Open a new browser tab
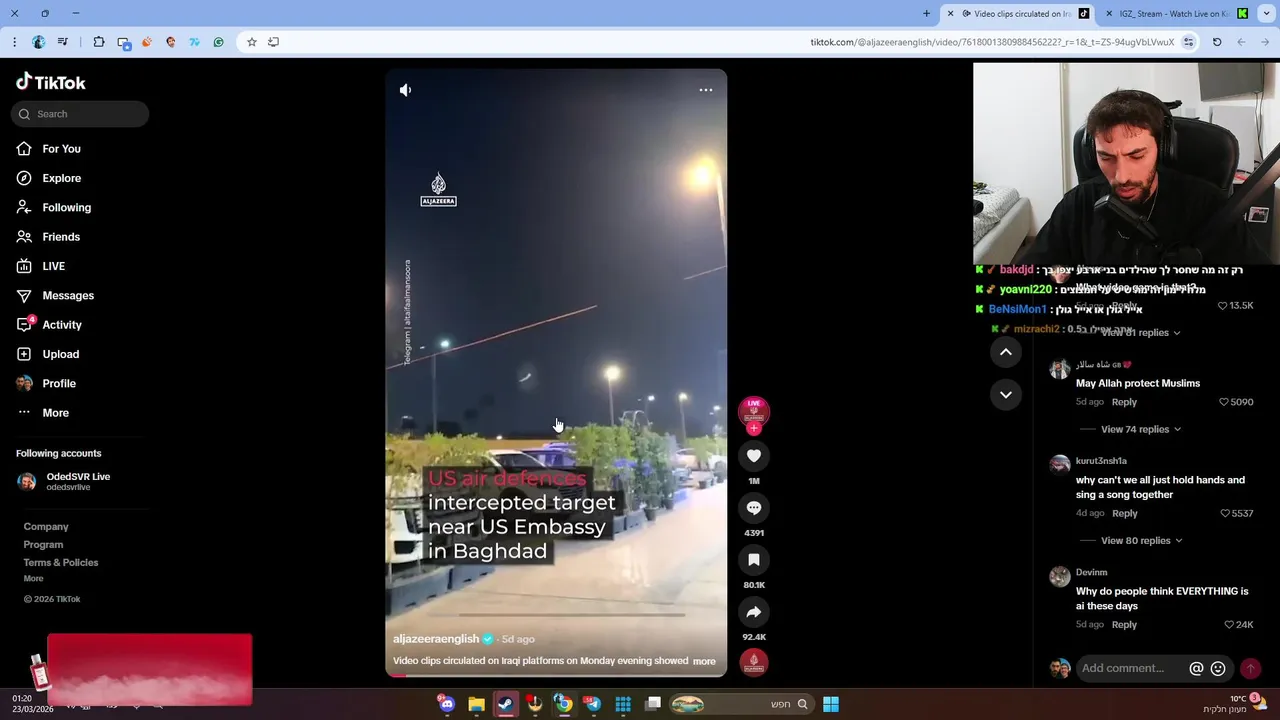Viewport: 1280px width, 720px height. click(x=926, y=14)
